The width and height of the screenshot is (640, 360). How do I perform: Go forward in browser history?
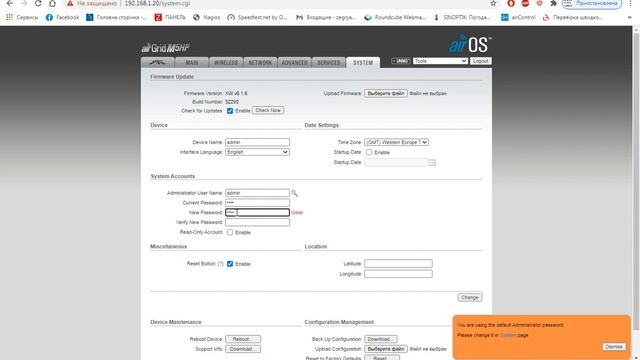[24, 3]
